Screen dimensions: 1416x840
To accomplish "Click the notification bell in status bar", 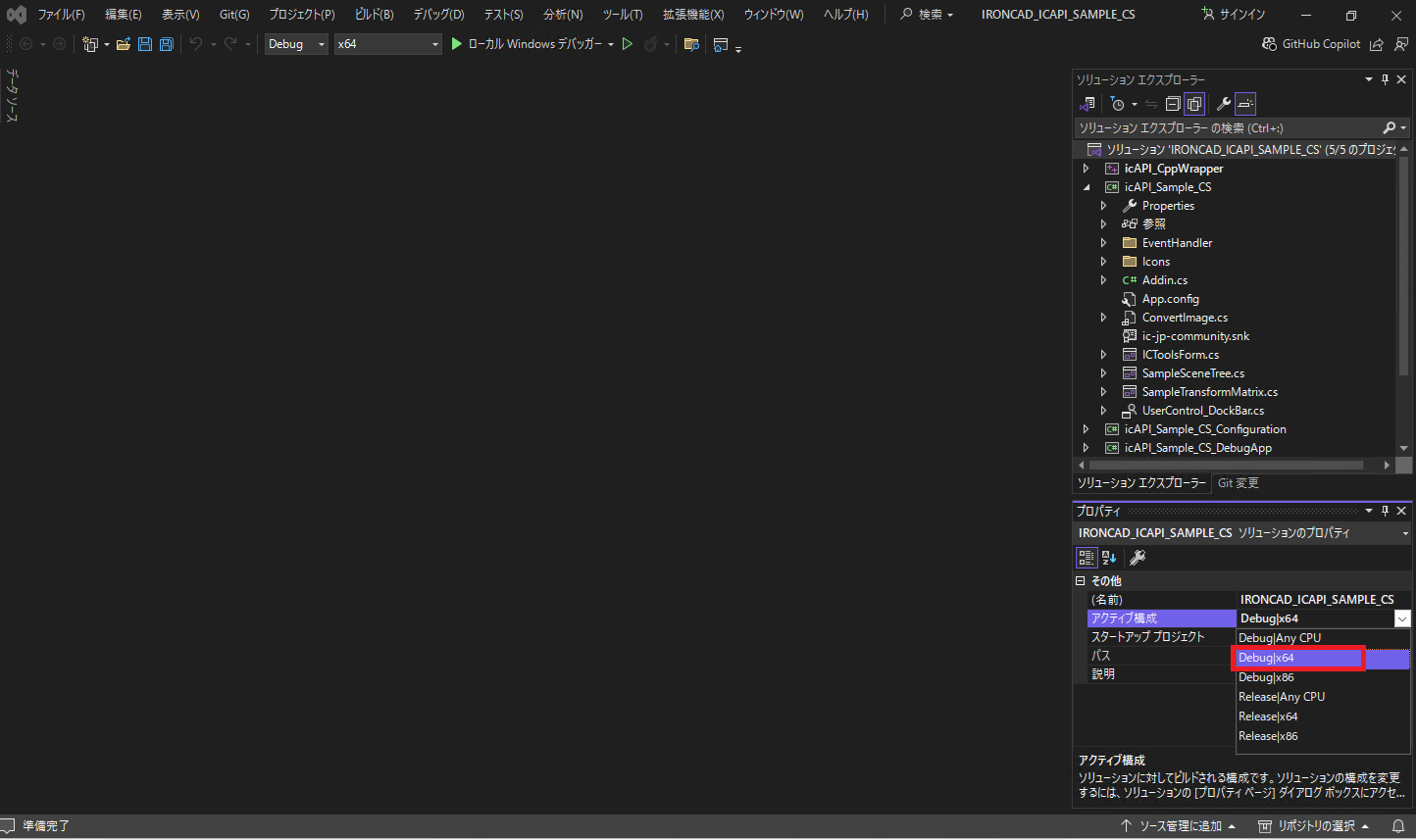I will coord(1398,826).
